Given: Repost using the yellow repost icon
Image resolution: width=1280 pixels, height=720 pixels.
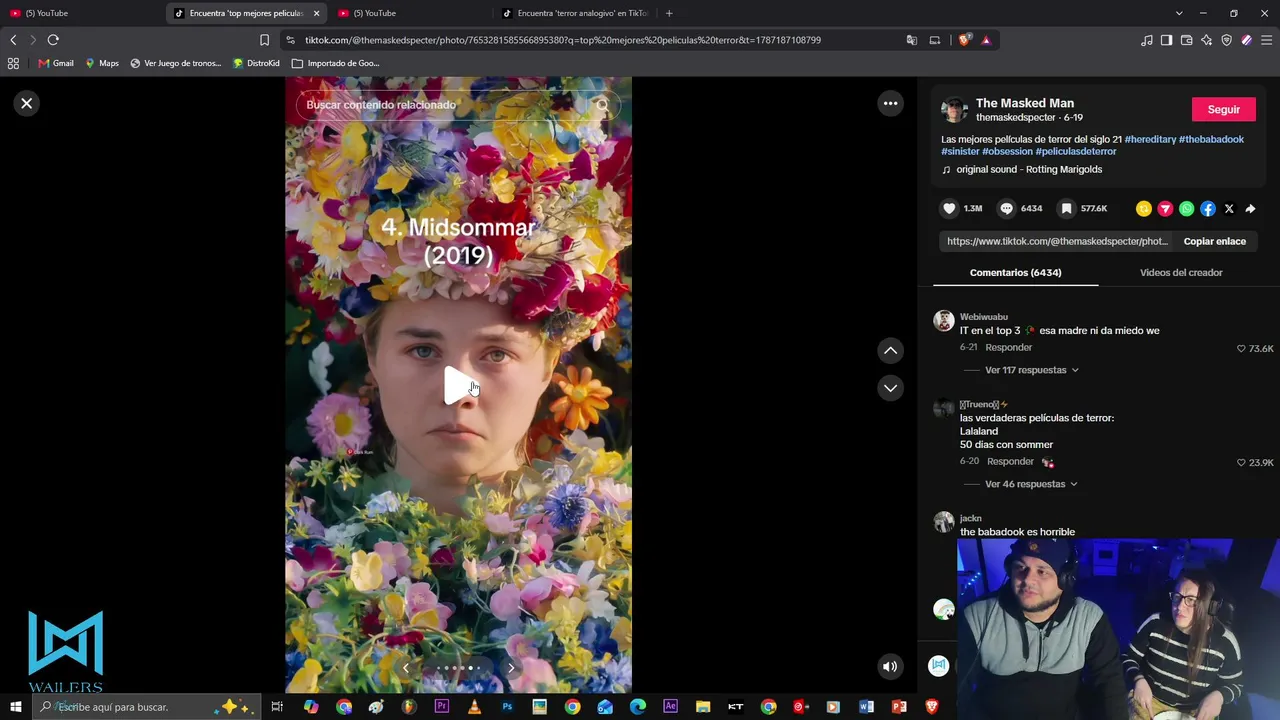Looking at the screenshot, I should click(x=1144, y=209).
